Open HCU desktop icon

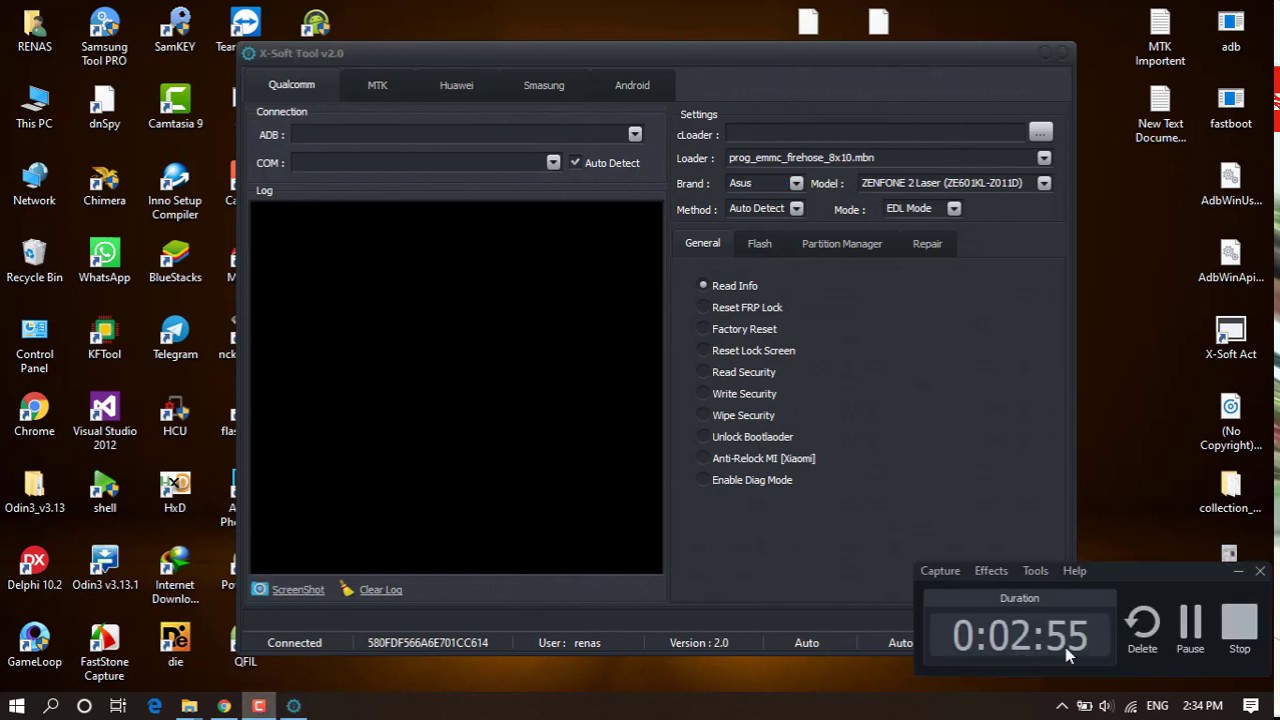[175, 415]
